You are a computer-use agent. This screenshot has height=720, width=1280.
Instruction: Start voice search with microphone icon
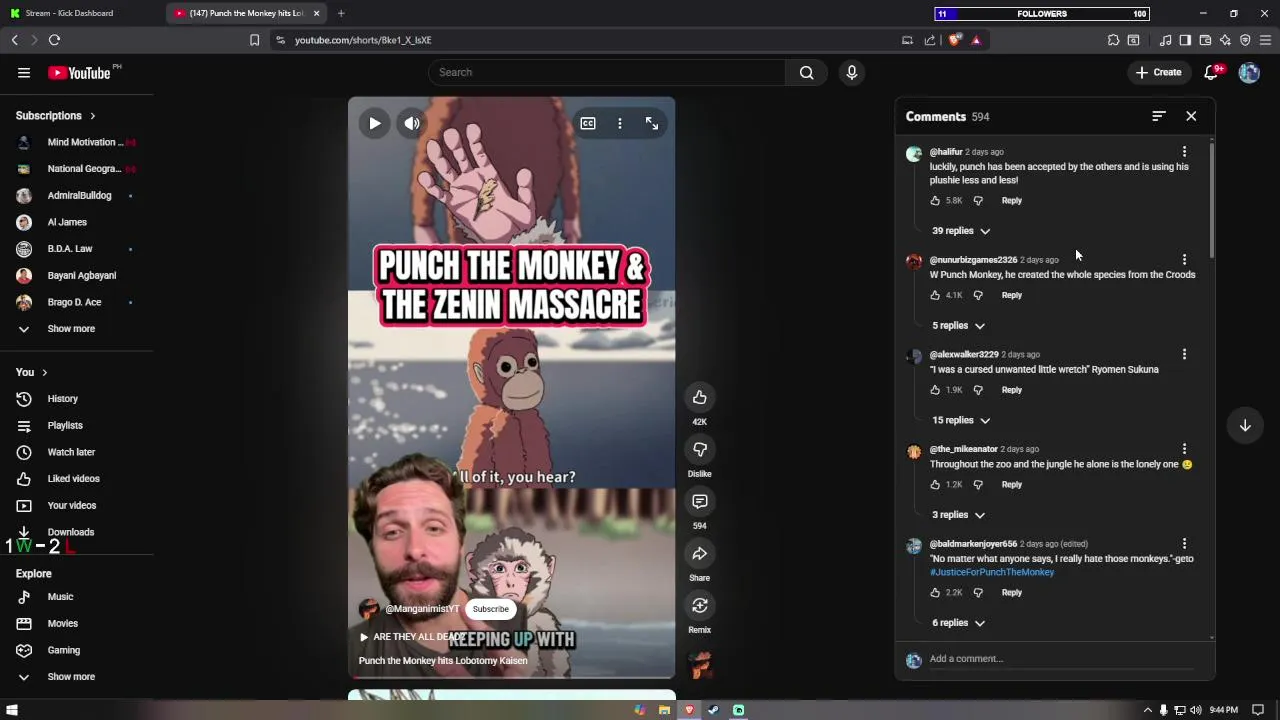click(852, 72)
